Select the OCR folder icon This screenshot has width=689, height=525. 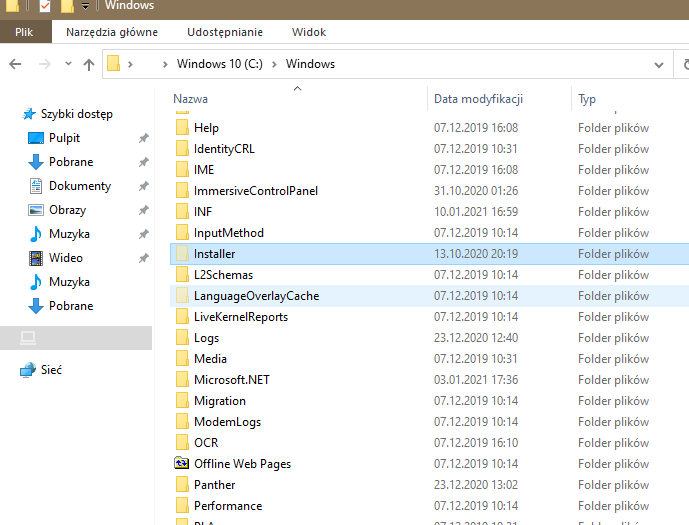pyautogui.click(x=182, y=443)
